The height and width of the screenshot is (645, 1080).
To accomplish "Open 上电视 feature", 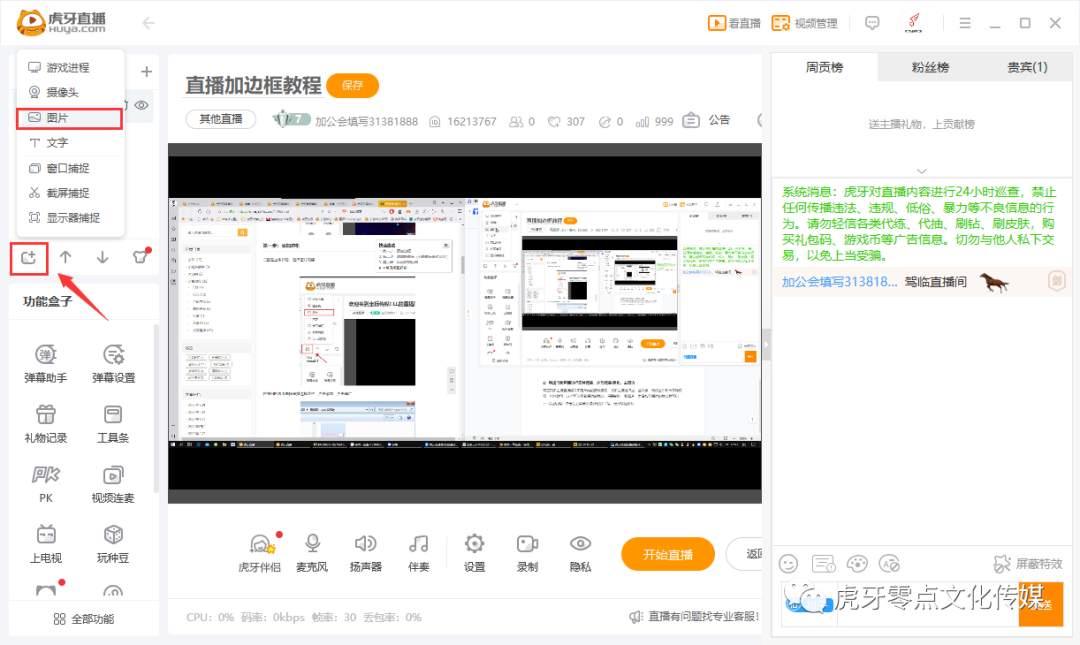I will (46, 544).
